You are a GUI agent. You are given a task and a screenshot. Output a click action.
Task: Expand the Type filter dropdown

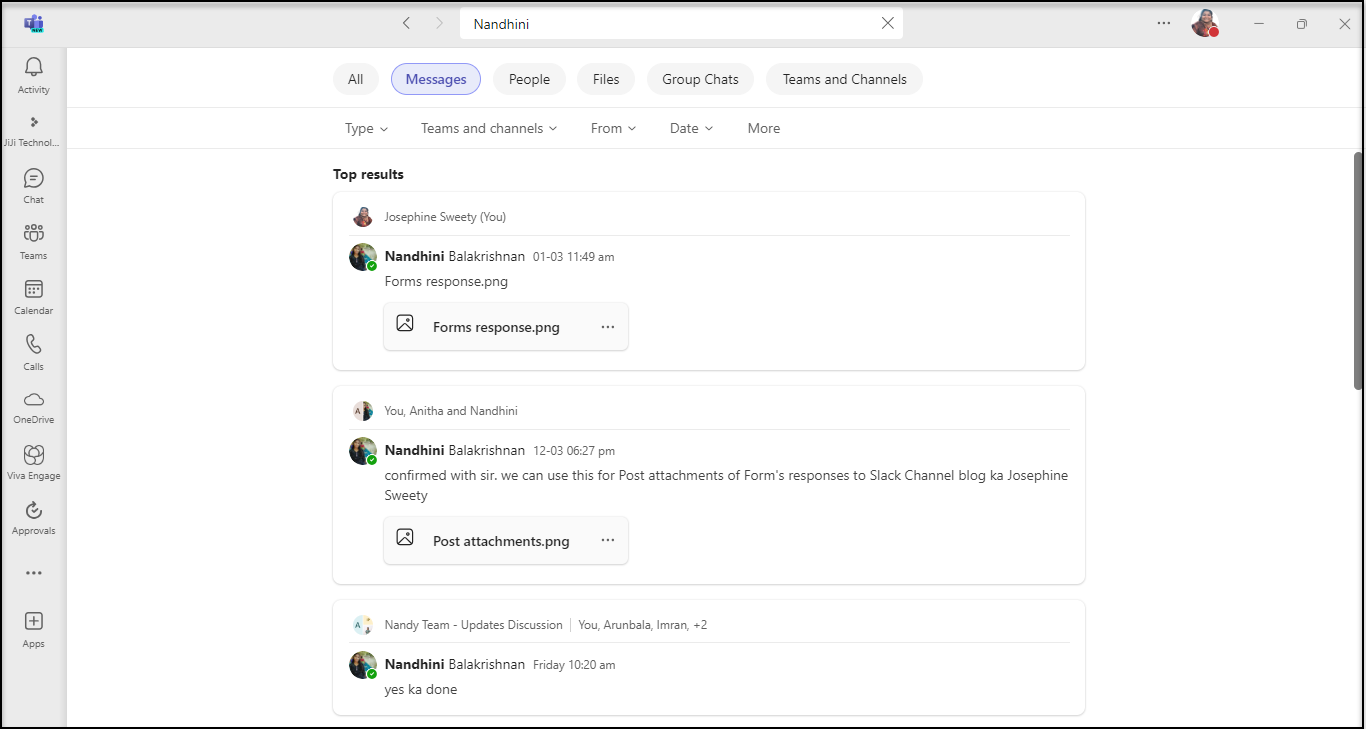click(x=366, y=128)
